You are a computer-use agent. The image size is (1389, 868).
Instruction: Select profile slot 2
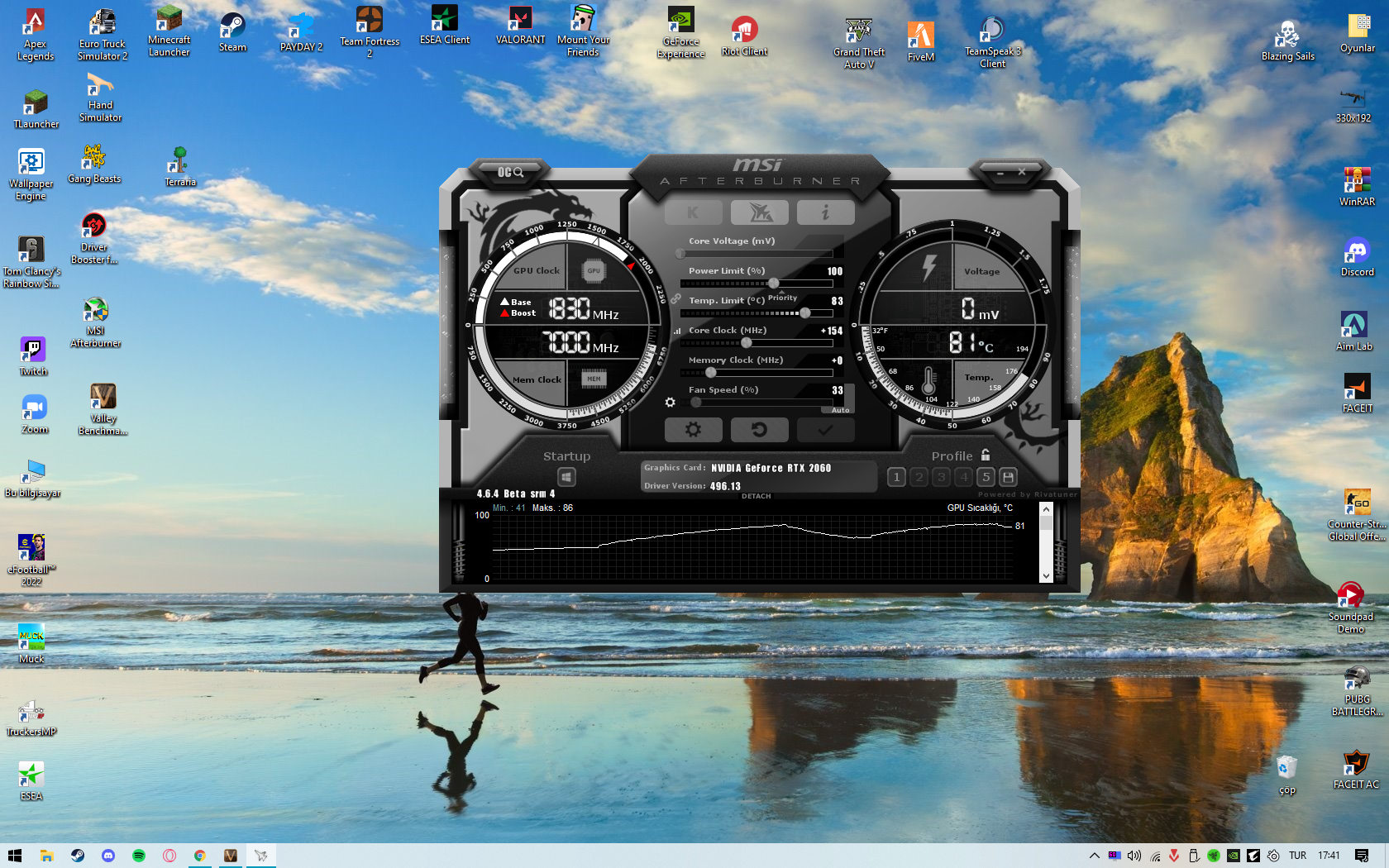point(919,477)
